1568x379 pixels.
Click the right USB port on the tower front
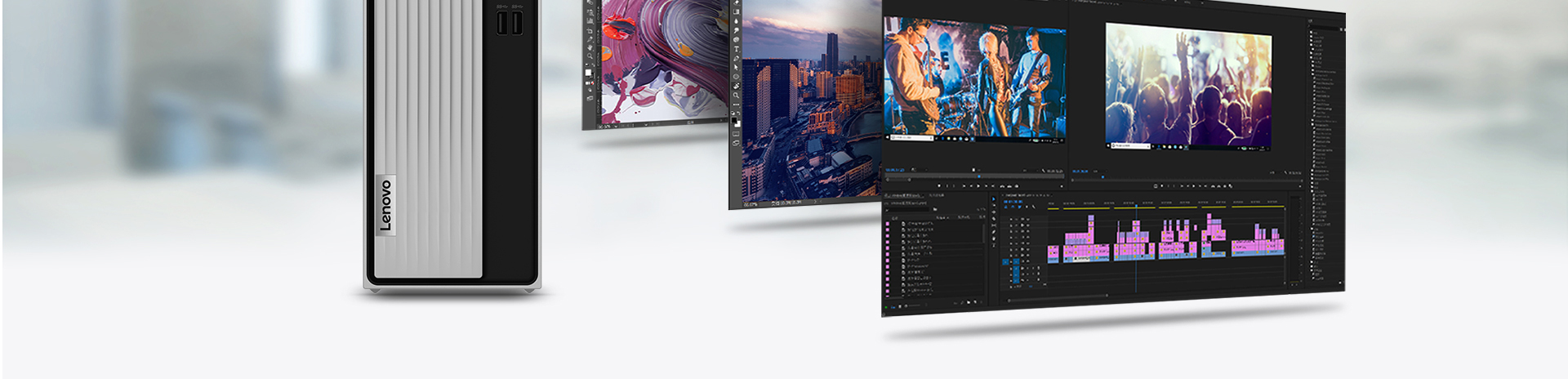tap(517, 24)
